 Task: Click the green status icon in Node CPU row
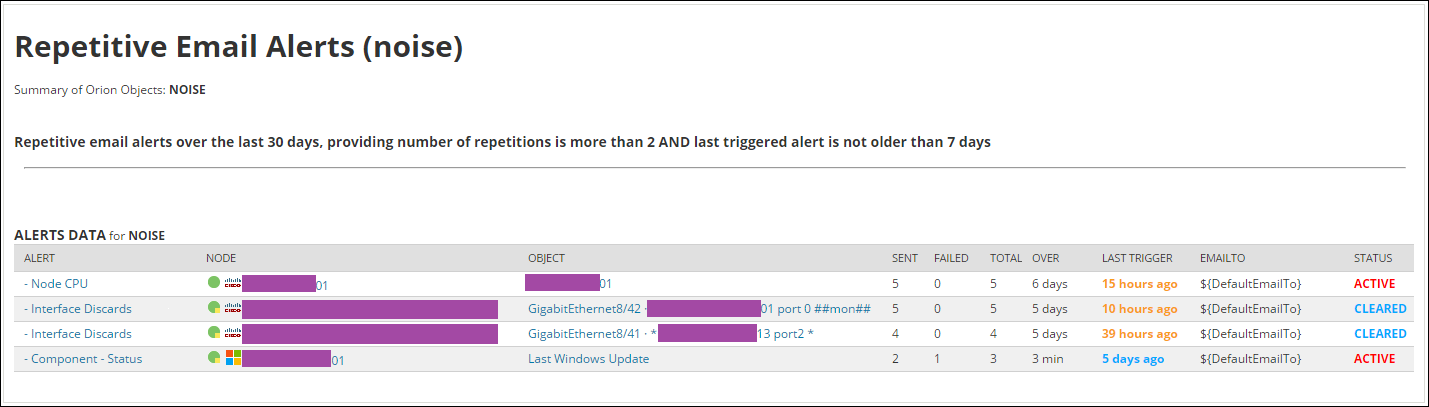click(213, 284)
